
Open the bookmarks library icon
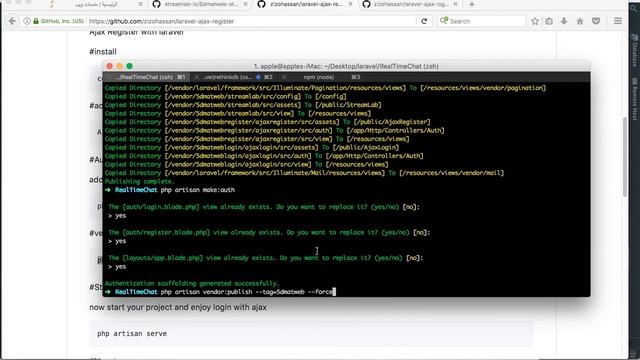point(549,21)
